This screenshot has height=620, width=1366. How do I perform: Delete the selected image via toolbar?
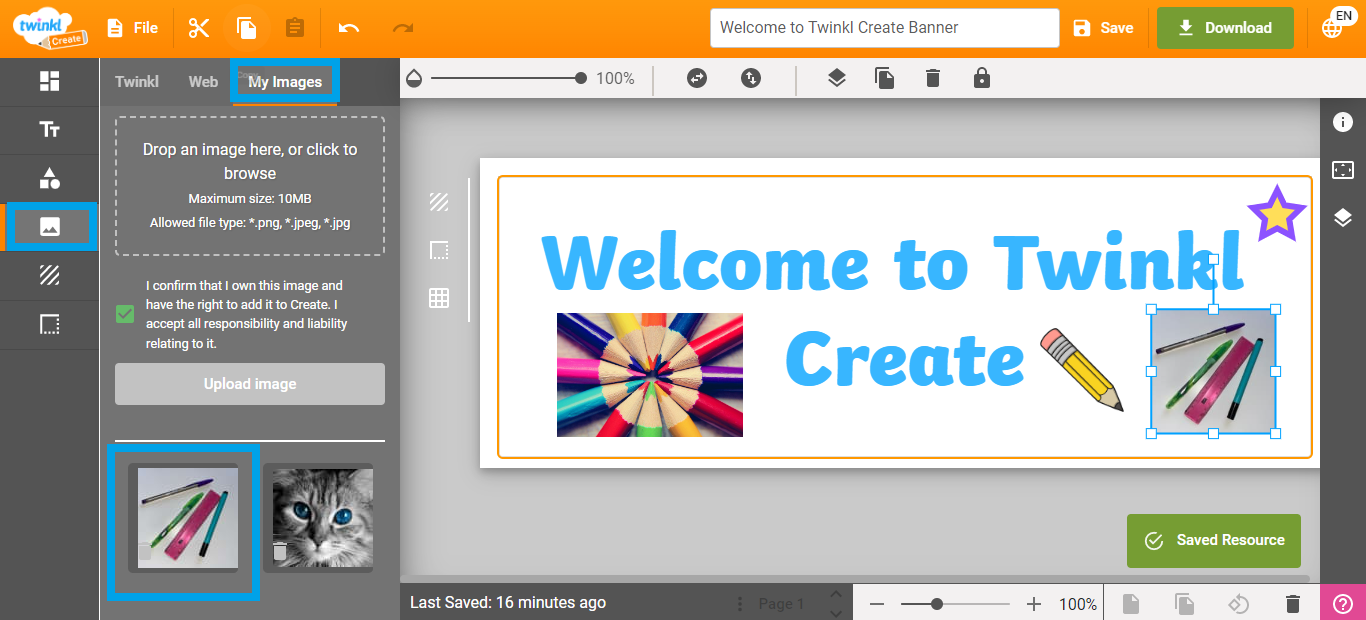[x=933, y=77]
